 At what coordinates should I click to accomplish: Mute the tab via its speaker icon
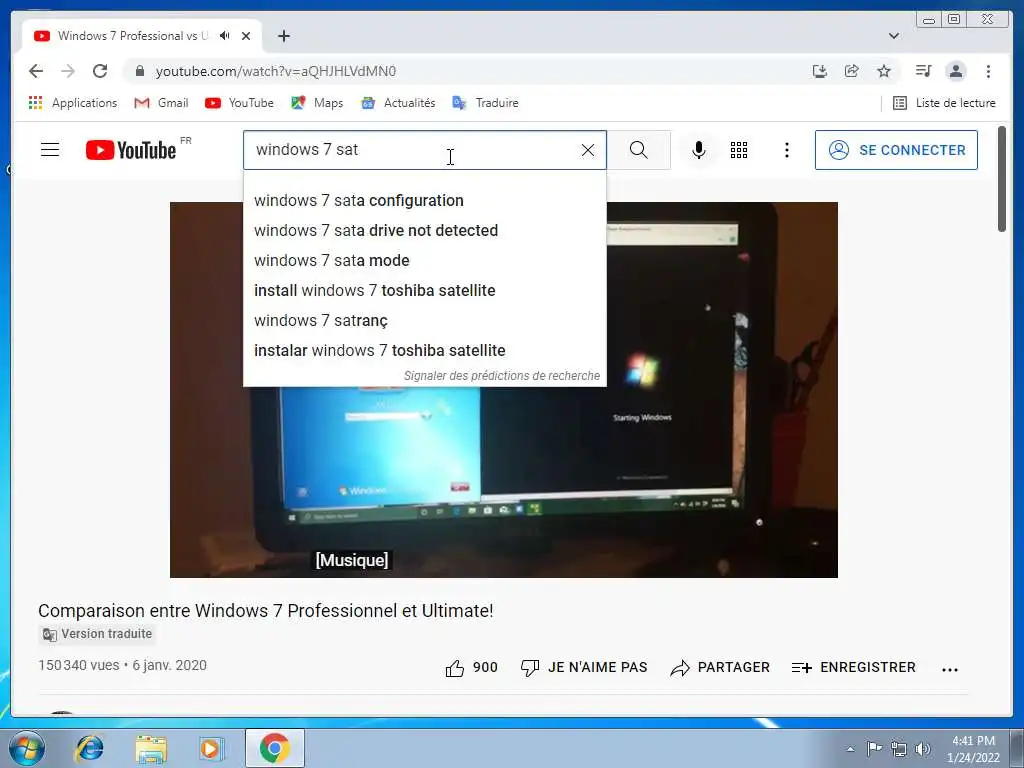click(225, 36)
